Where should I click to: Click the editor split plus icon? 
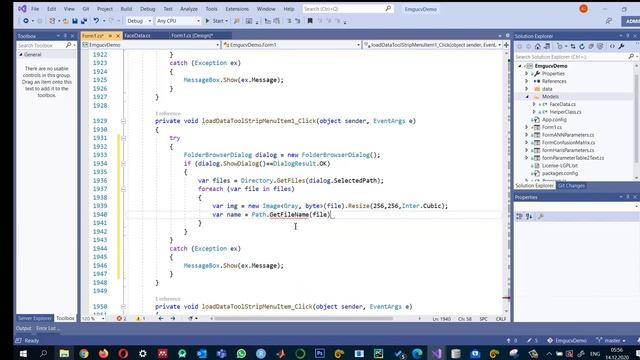tap(506, 44)
